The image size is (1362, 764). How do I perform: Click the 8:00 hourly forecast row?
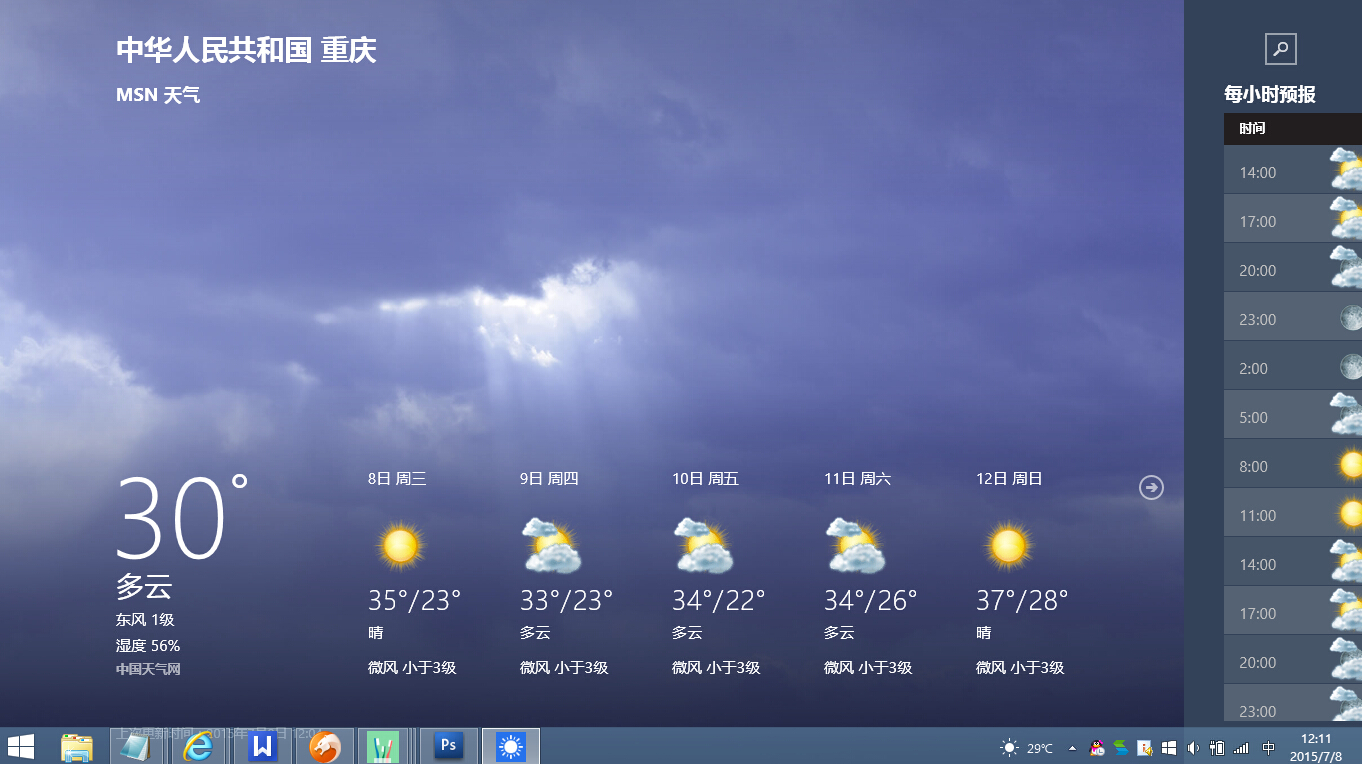[1292, 466]
